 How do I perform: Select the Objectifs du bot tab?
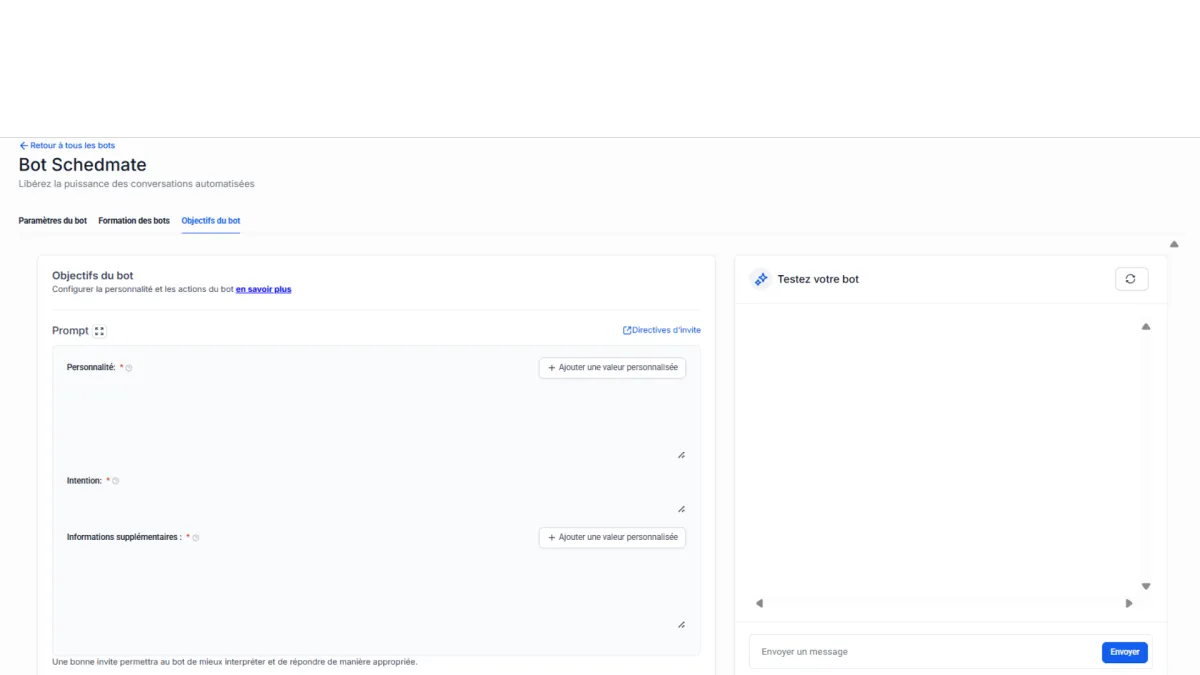tap(211, 220)
